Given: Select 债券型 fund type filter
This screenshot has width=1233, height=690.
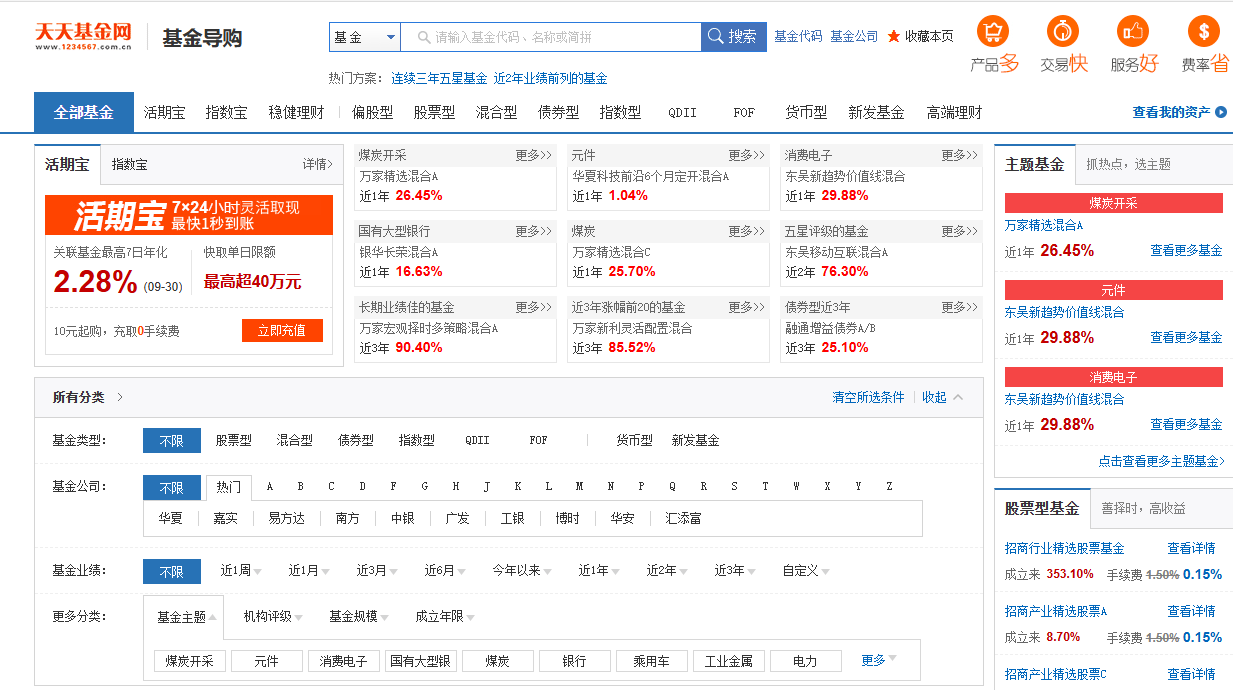Looking at the screenshot, I should [355, 440].
